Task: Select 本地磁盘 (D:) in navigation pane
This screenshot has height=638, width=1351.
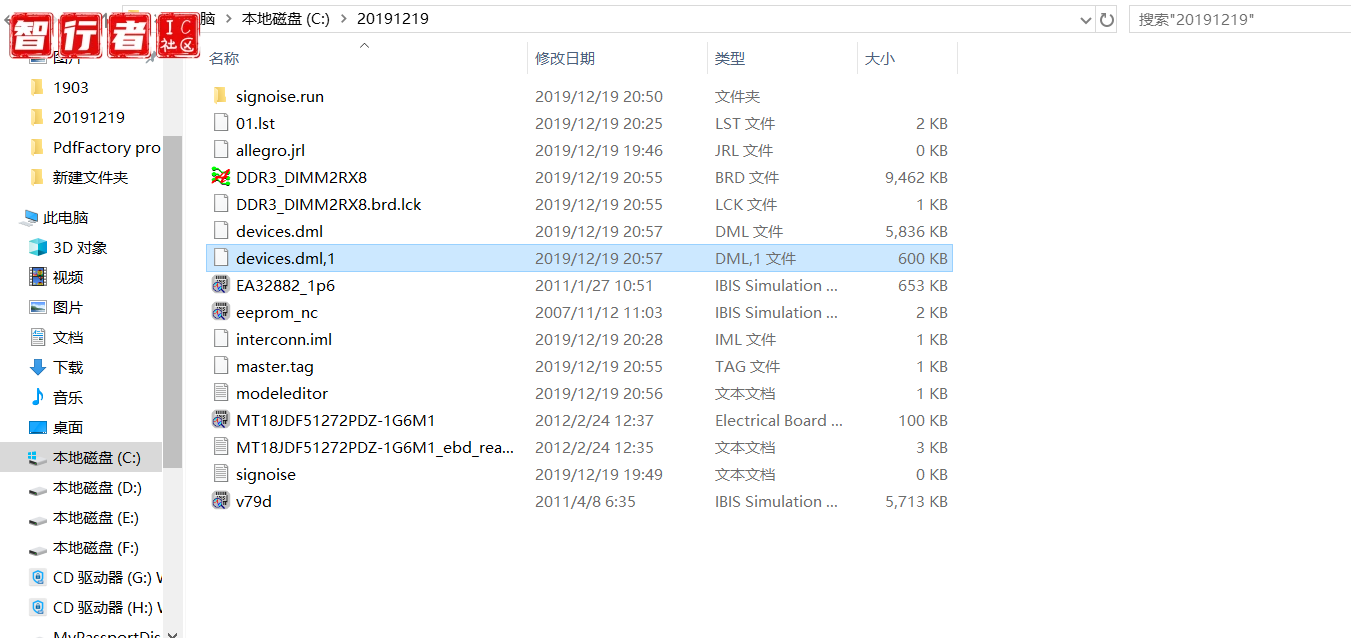Action: pos(97,488)
